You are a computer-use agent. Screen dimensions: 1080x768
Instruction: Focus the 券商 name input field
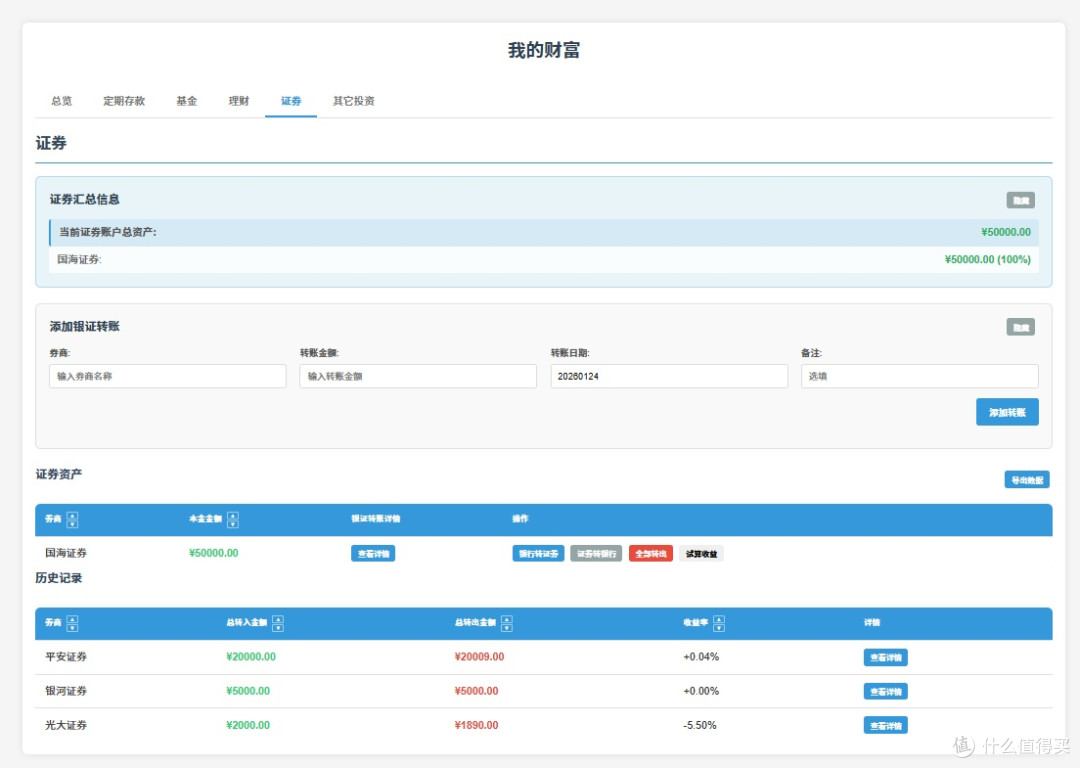click(x=167, y=376)
